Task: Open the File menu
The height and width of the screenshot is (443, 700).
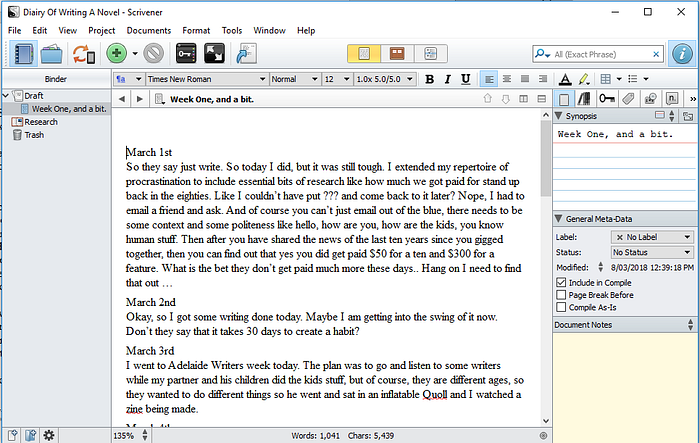Action: [x=14, y=30]
